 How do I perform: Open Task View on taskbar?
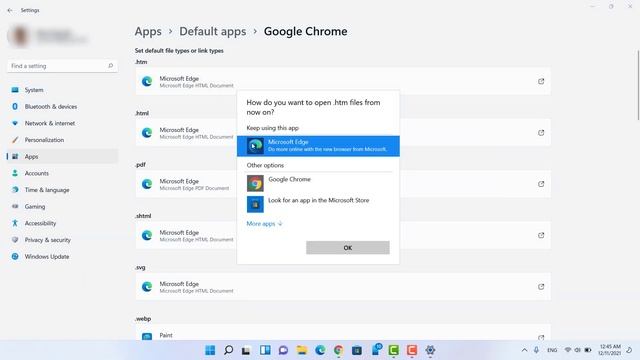pyautogui.click(x=246, y=350)
